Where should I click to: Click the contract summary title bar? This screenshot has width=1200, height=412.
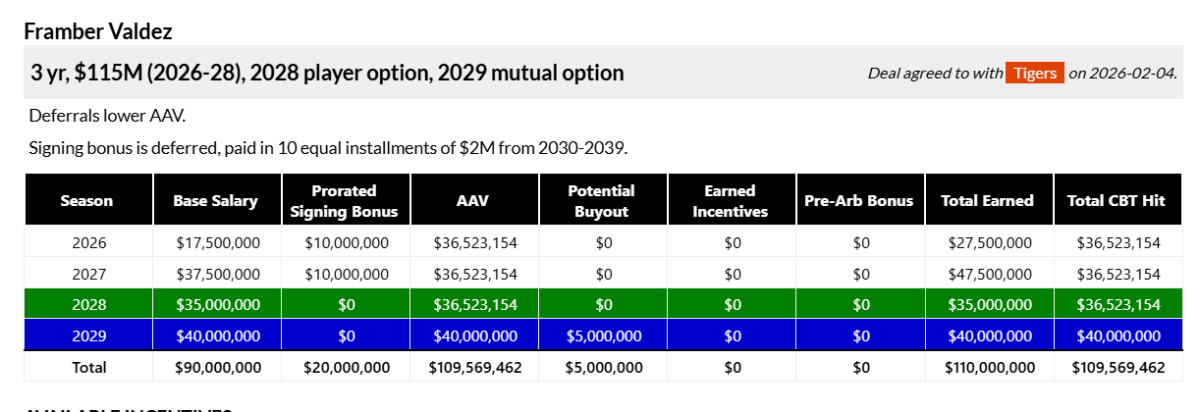604,72
